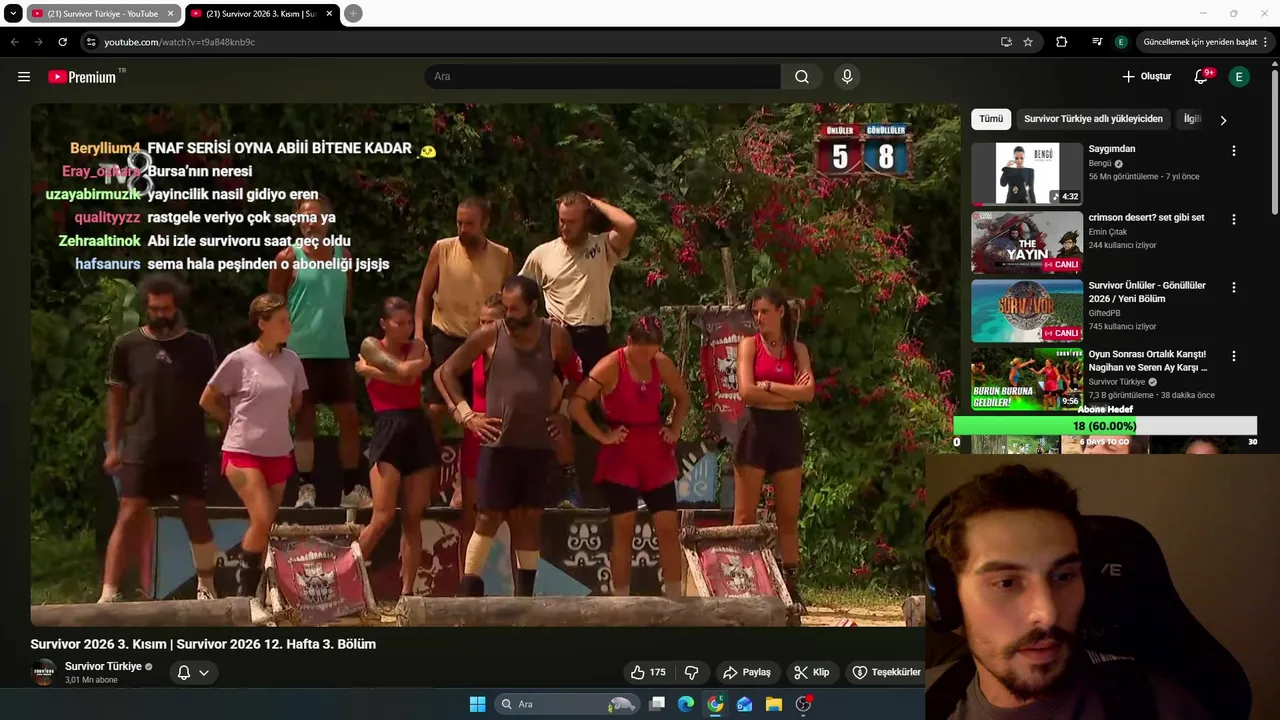Open site information icon in address bar

click(91, 42)
